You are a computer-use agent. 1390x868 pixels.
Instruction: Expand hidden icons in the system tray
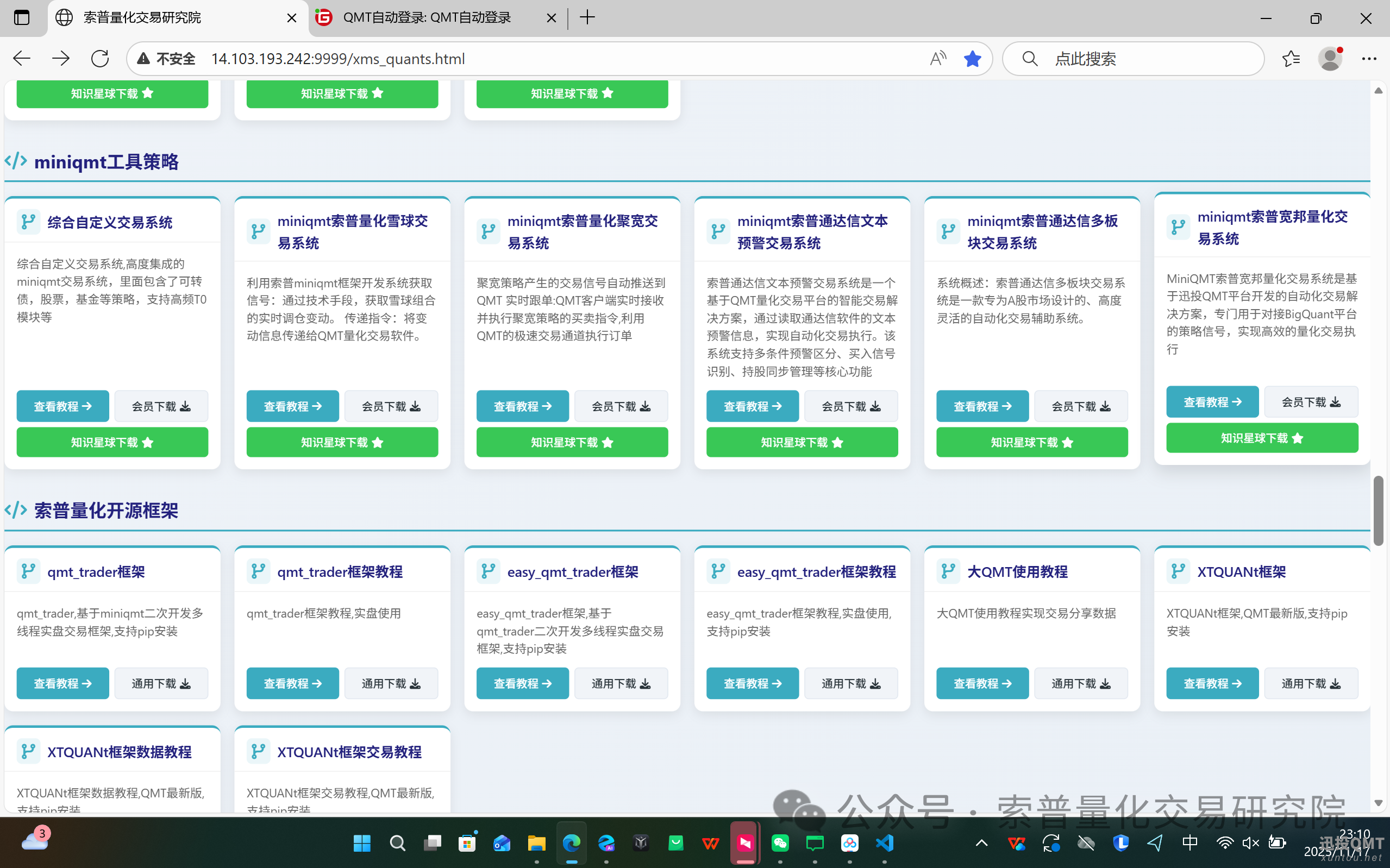point(981,842)
